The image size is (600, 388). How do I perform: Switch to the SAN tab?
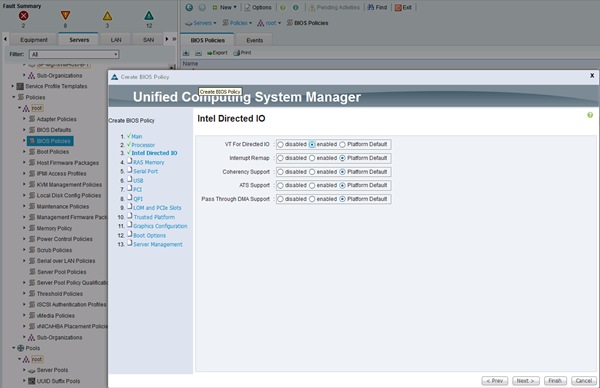pyautogui.click(x=148, y=40)
